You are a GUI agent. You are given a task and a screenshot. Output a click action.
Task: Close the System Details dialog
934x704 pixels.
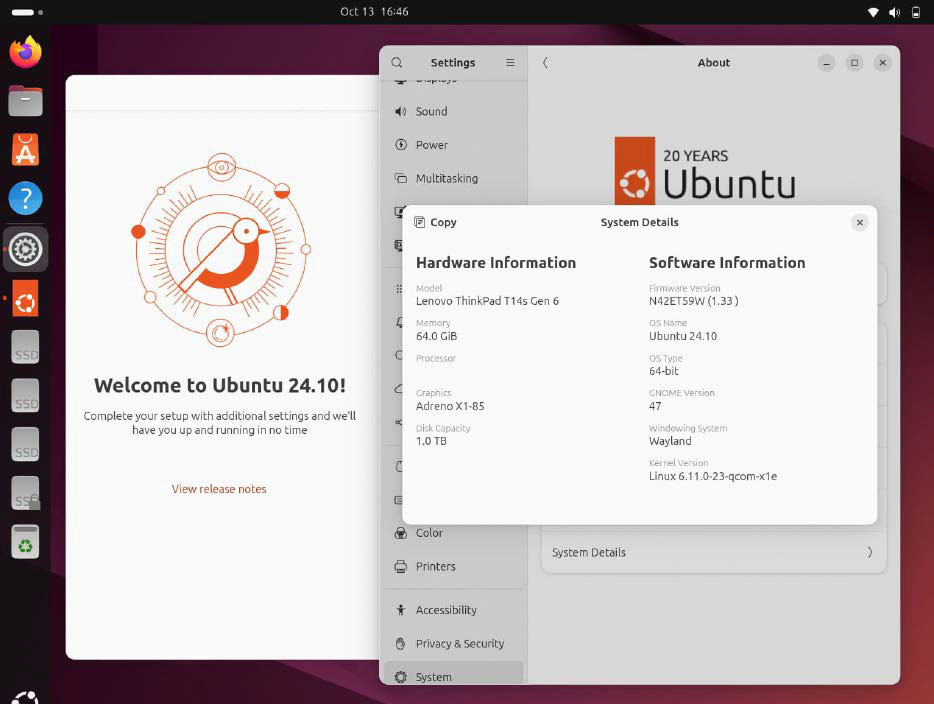[x=859, y=223]
